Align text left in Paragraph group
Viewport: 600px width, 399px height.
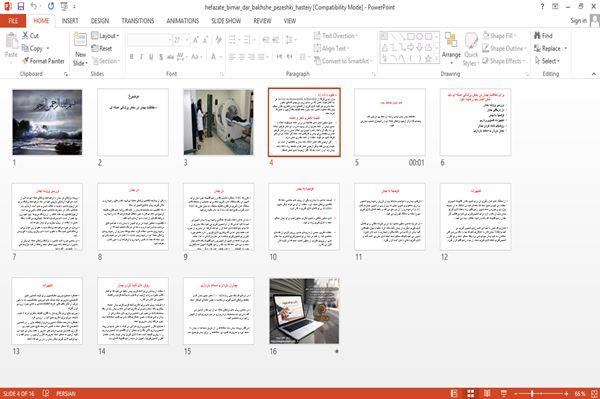click(x=232, y=57)
